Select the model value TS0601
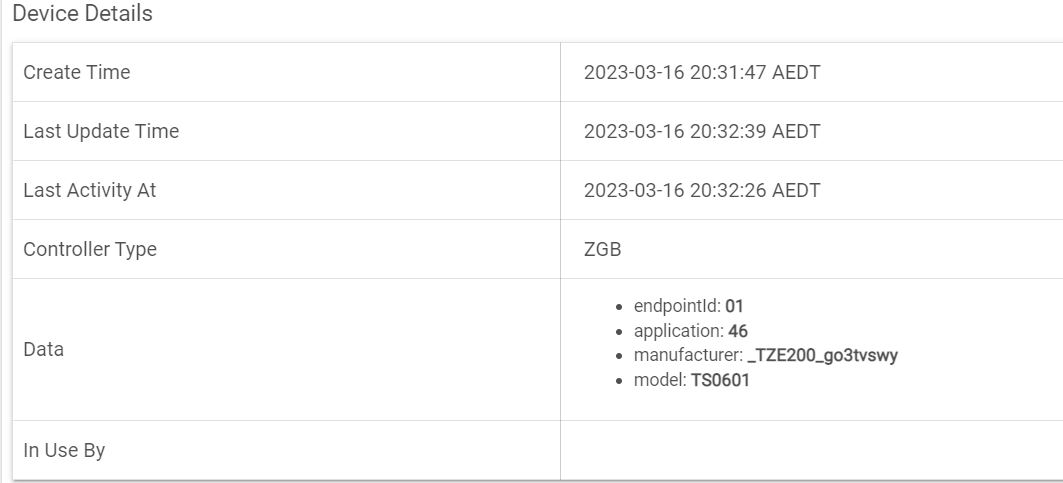The image size is (1063, 483). pyautogui.click(x=720, y=380)
